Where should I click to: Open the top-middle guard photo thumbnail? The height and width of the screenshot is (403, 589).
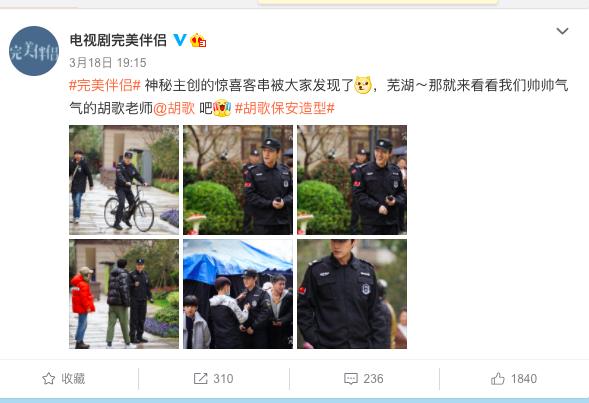(x=238, y=180)
